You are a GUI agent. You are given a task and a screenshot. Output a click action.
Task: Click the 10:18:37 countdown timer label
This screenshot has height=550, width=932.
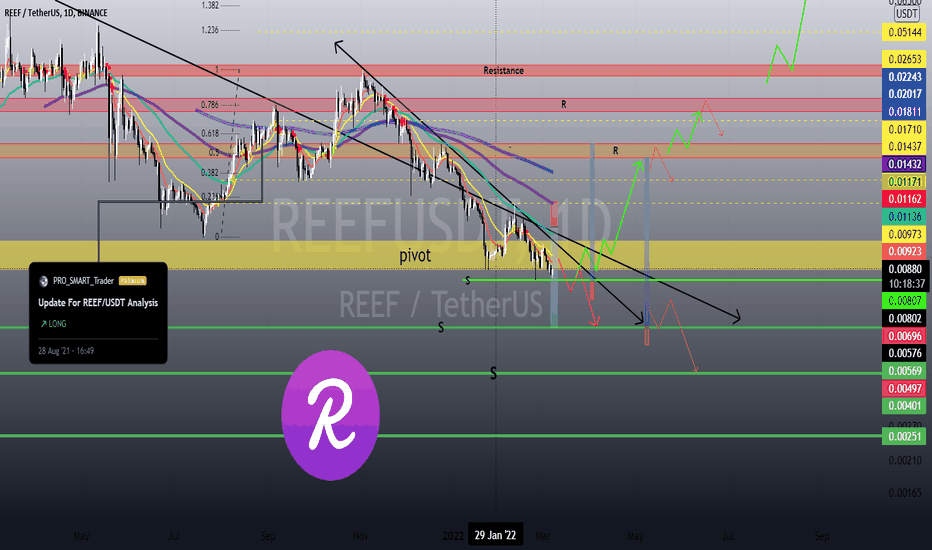tap(905, 284)
